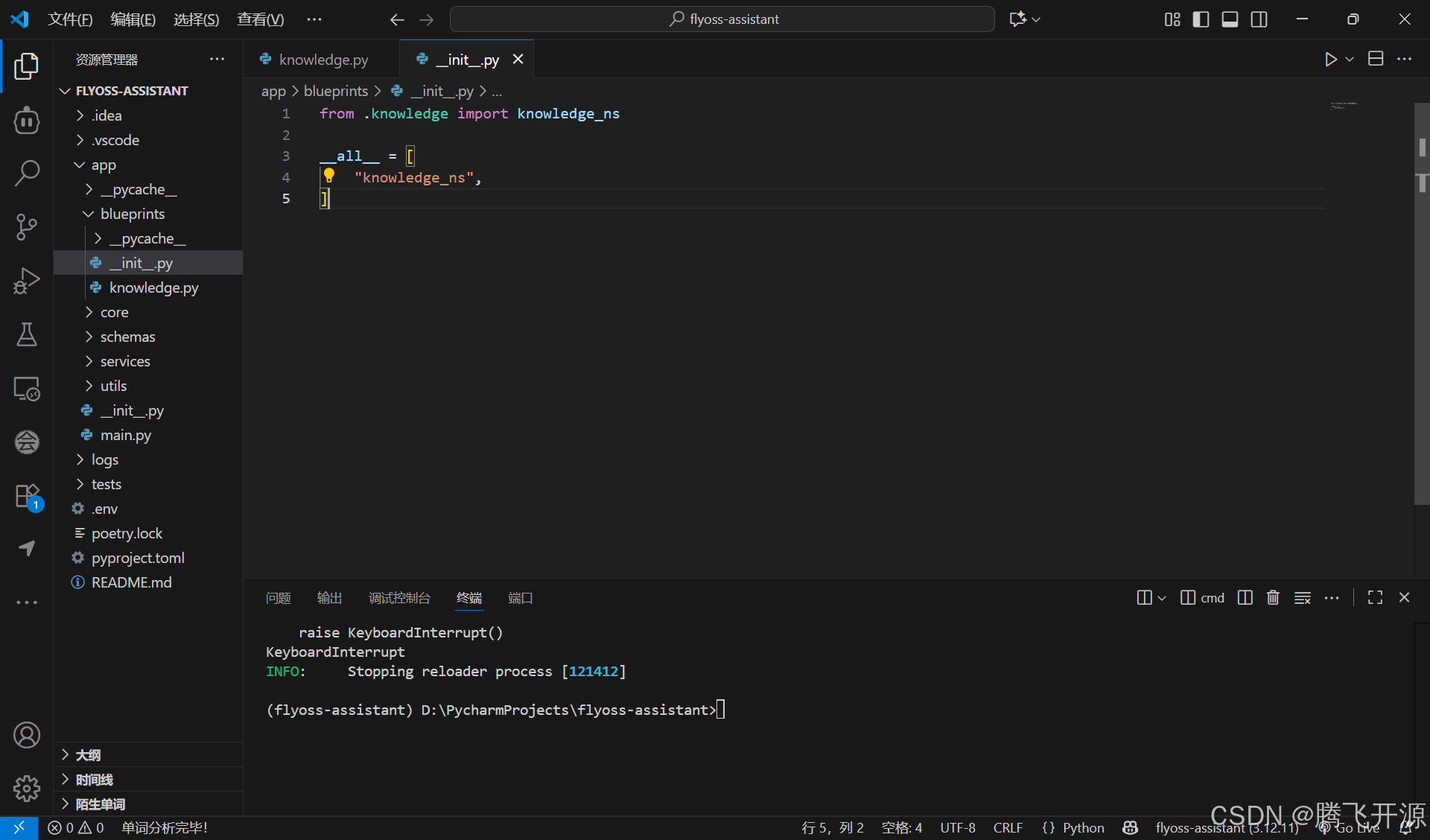Click the lightbulb code action icon

click(x=328, y=176)
